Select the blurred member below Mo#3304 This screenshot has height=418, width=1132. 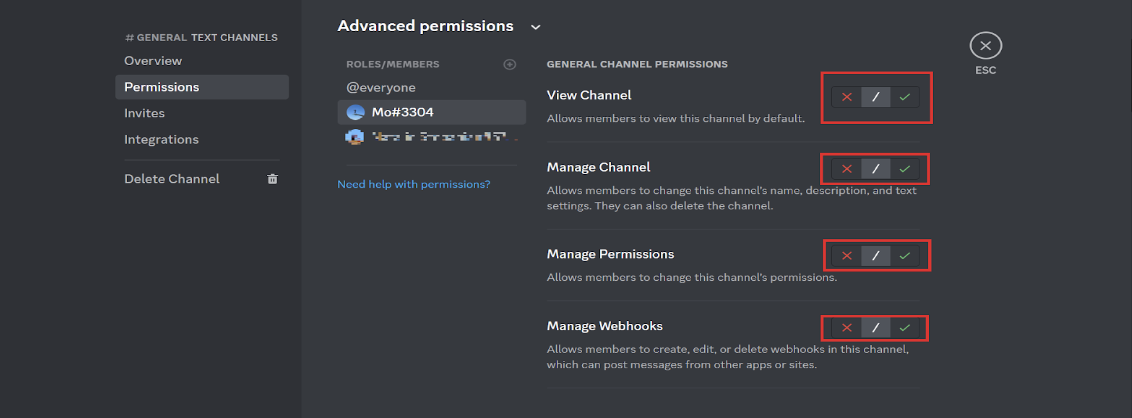click(x=430, y=136)
